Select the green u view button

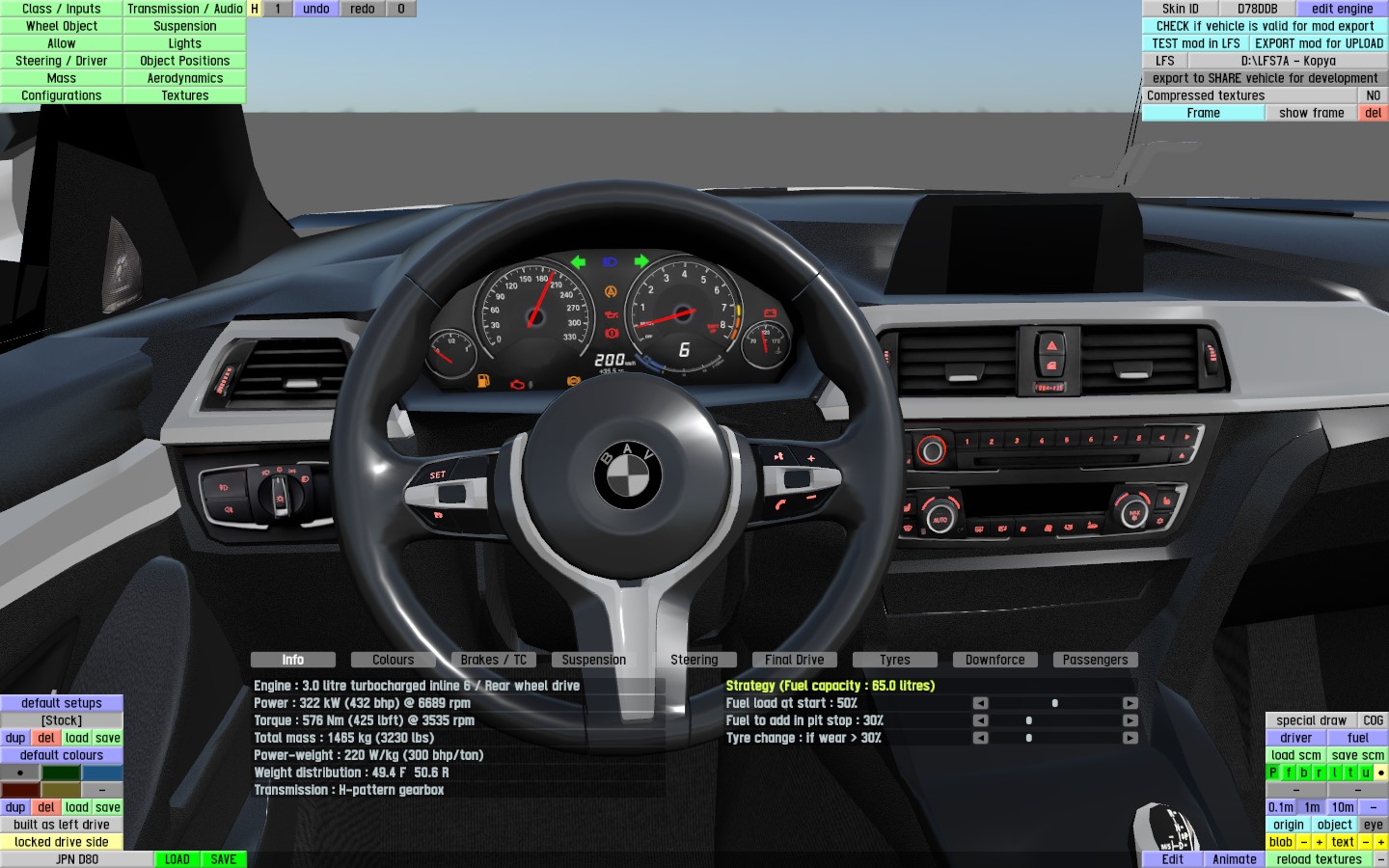[1366, 773]
